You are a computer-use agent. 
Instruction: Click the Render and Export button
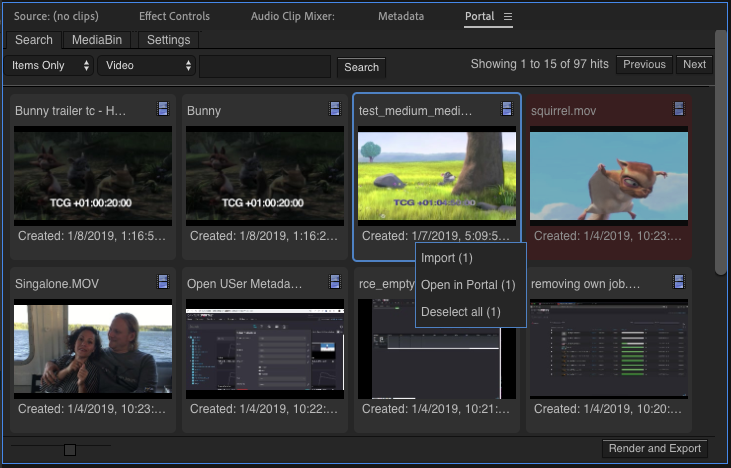tap(655, 448)
